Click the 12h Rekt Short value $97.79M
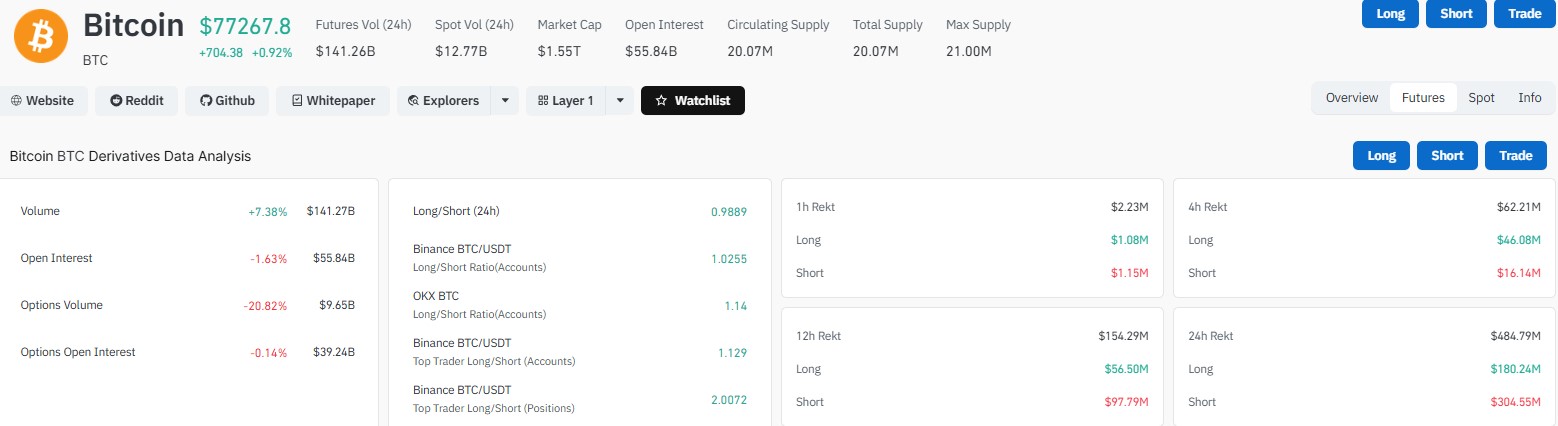Viewport: 1558px width, 426px height. [x=1127, y=402]
